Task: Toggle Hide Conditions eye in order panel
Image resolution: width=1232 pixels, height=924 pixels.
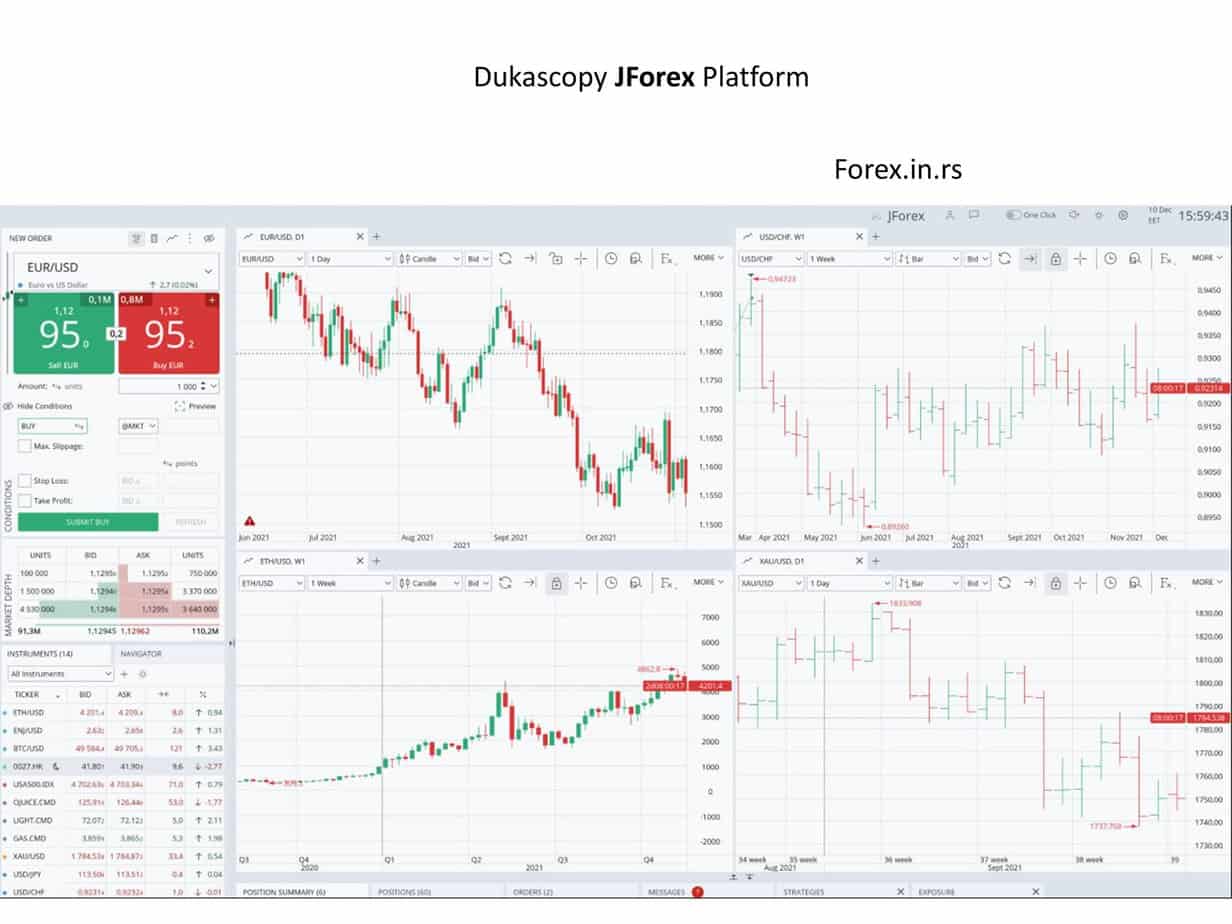Action: [8, 406]
